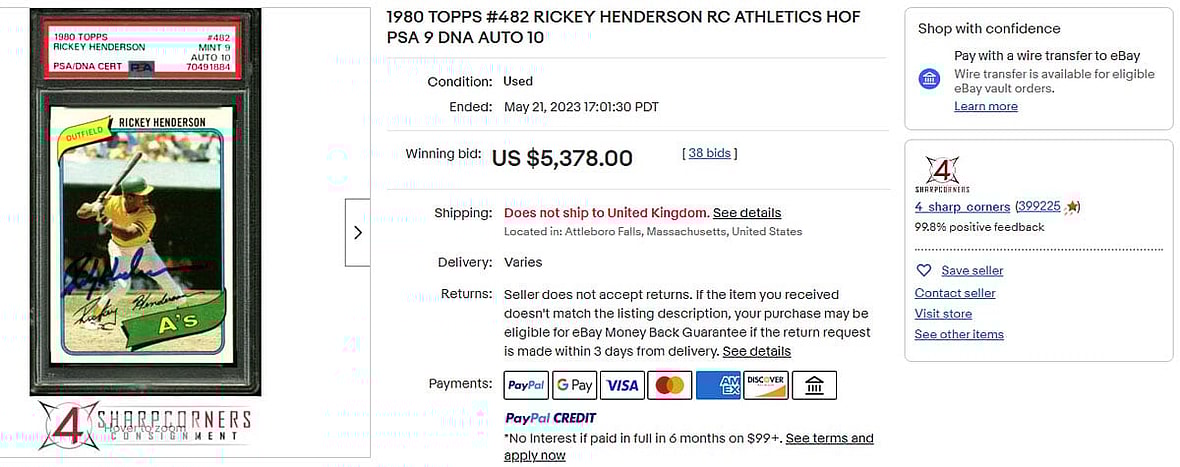1180x467 pixels.
Task: Click the Discover card icon
Action: [x=766, y=385]
